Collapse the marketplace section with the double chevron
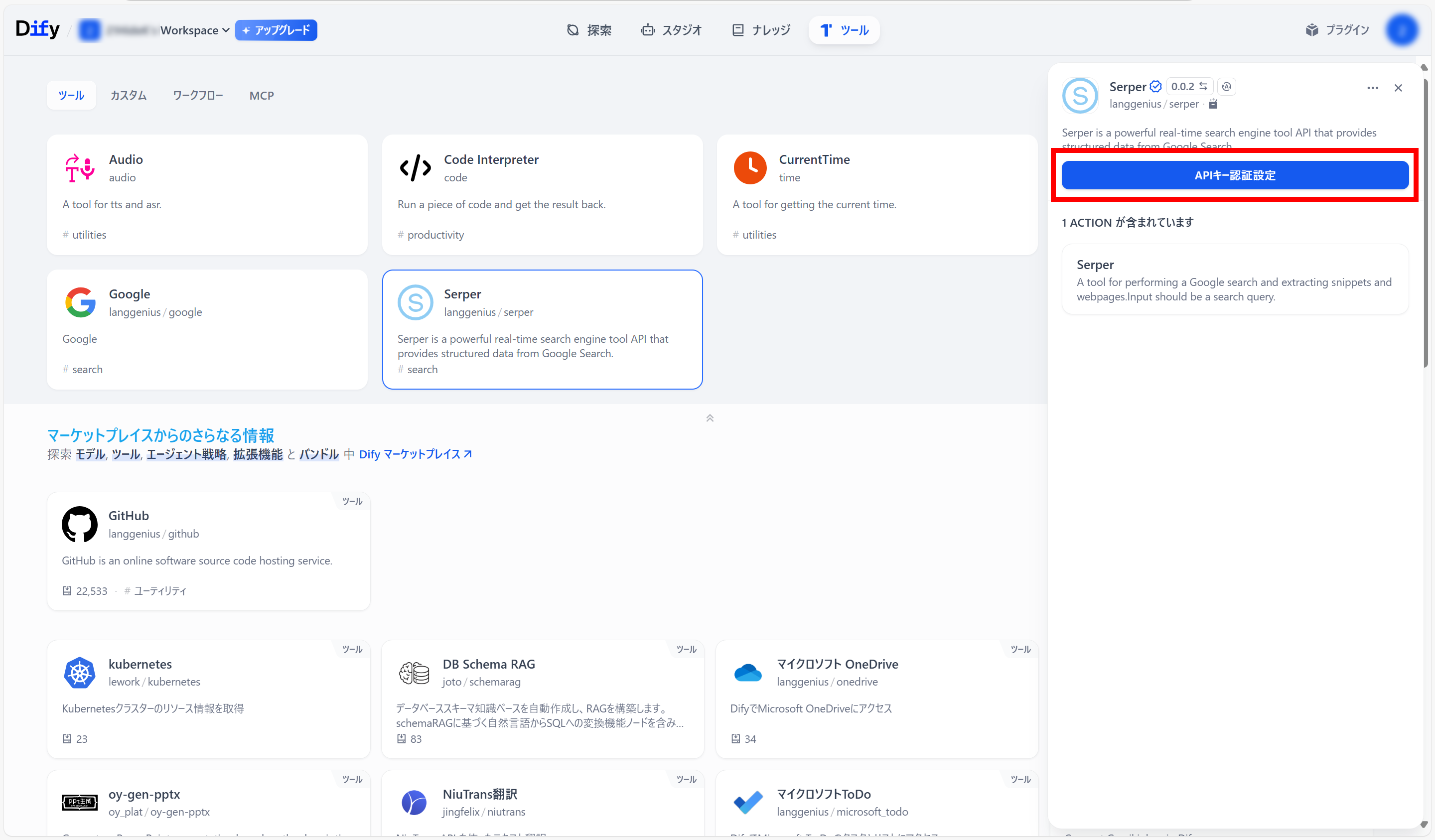The height and width of the screenshot is (840, 1435). [710, 418]
